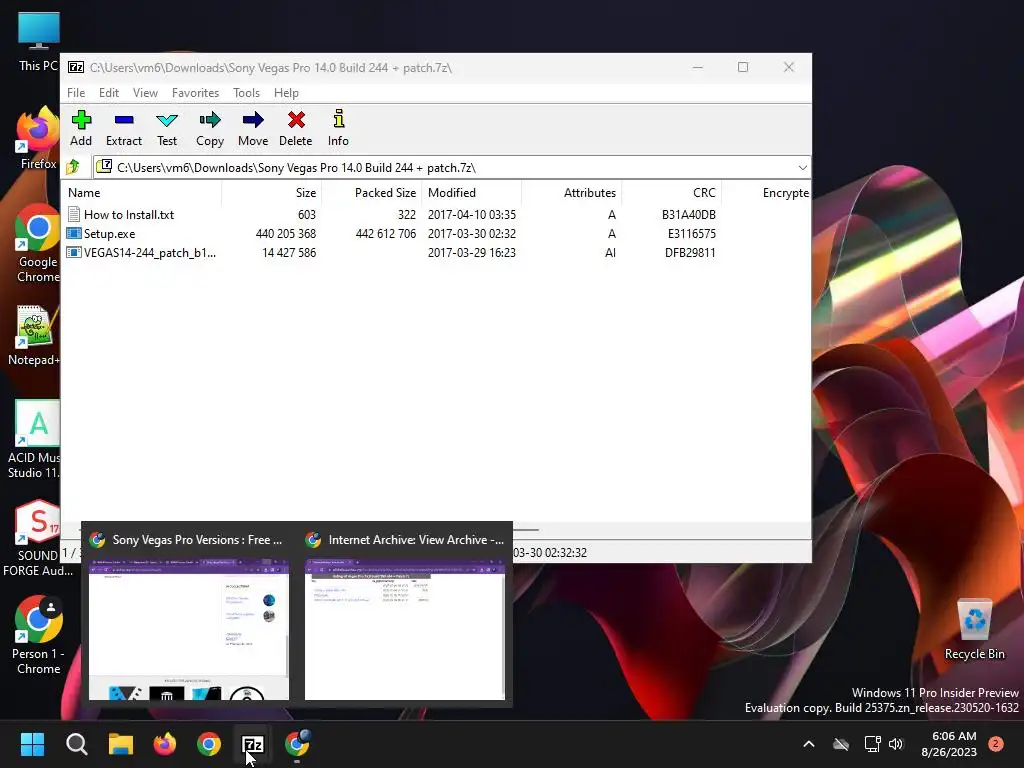The height and width of the screenshot is (768, 1024).
Task: Launch Firefox from the taskbar
Action: pos(165,744)
